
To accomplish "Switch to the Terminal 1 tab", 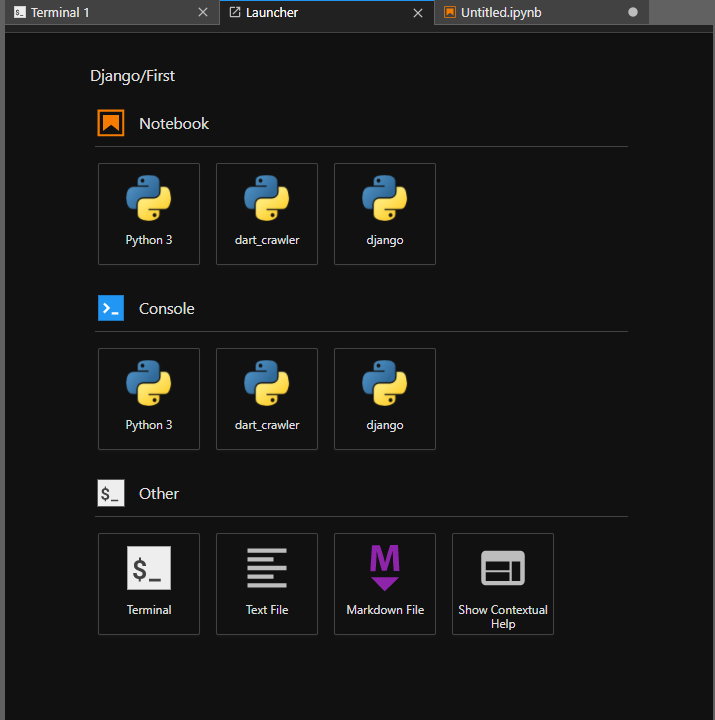I will [x=112, y=12].
